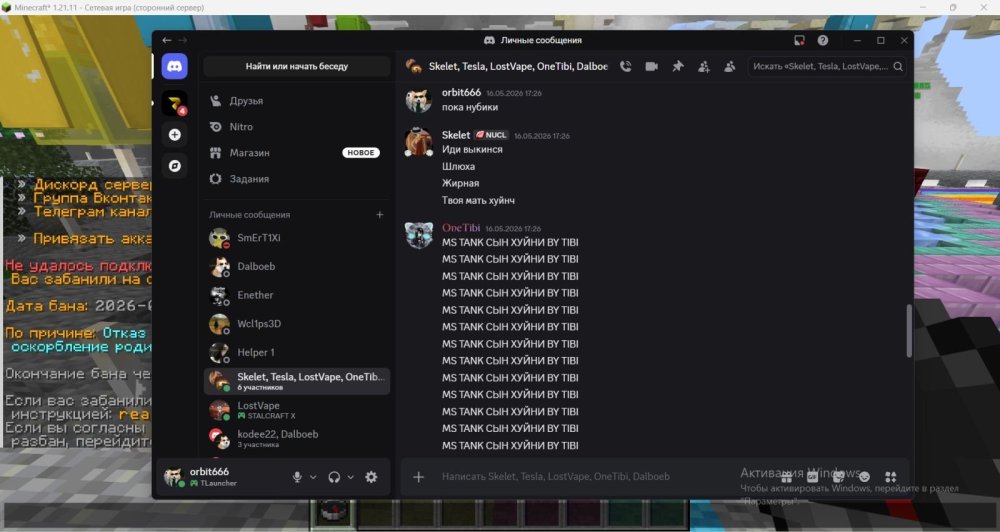Click the Личные сообщения title in the title bar
Image resolution: width=1000 pixels, height=532 pixels.
click(x=541, y=40)
